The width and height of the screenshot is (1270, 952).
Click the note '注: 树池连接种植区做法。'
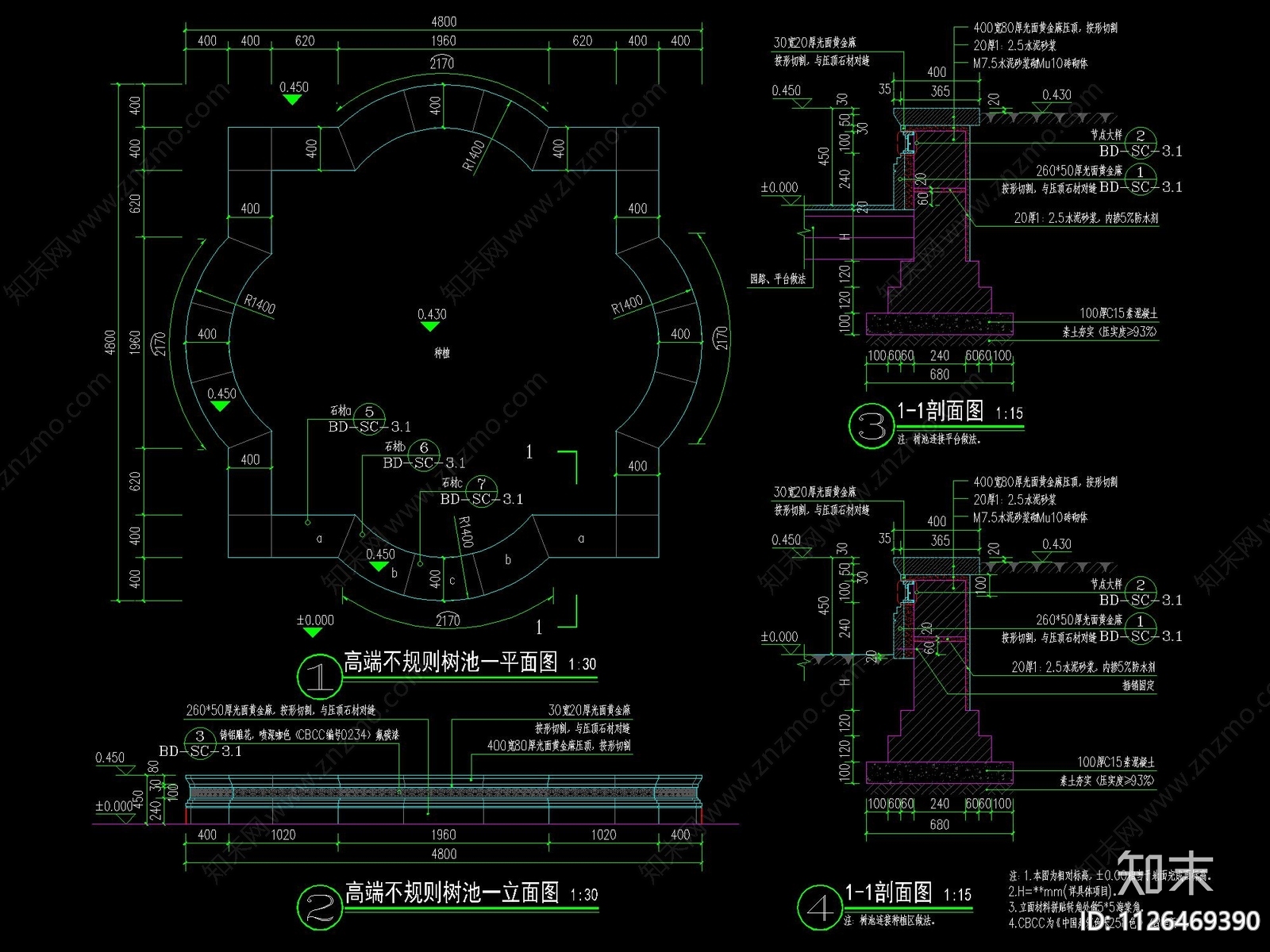point(891,920)
